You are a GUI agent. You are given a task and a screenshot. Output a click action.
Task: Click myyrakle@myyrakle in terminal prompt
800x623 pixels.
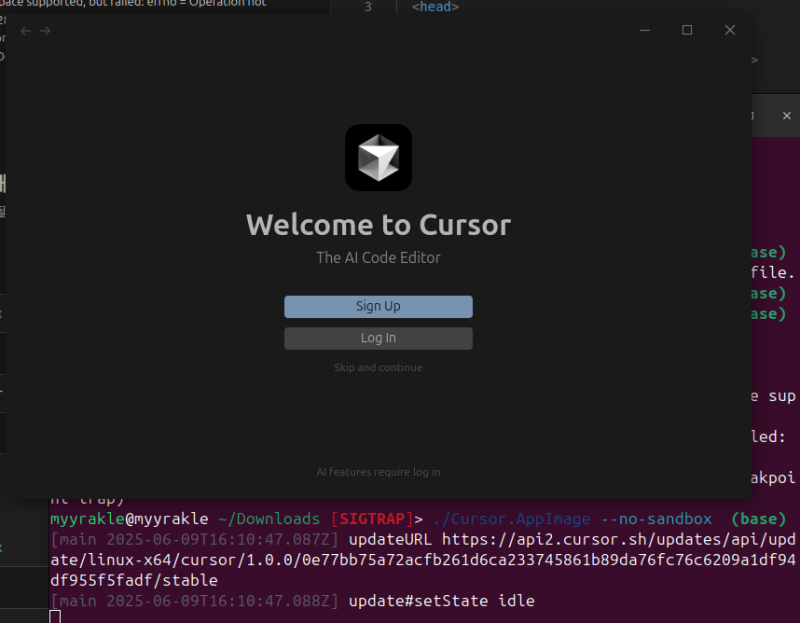(129, 519)
